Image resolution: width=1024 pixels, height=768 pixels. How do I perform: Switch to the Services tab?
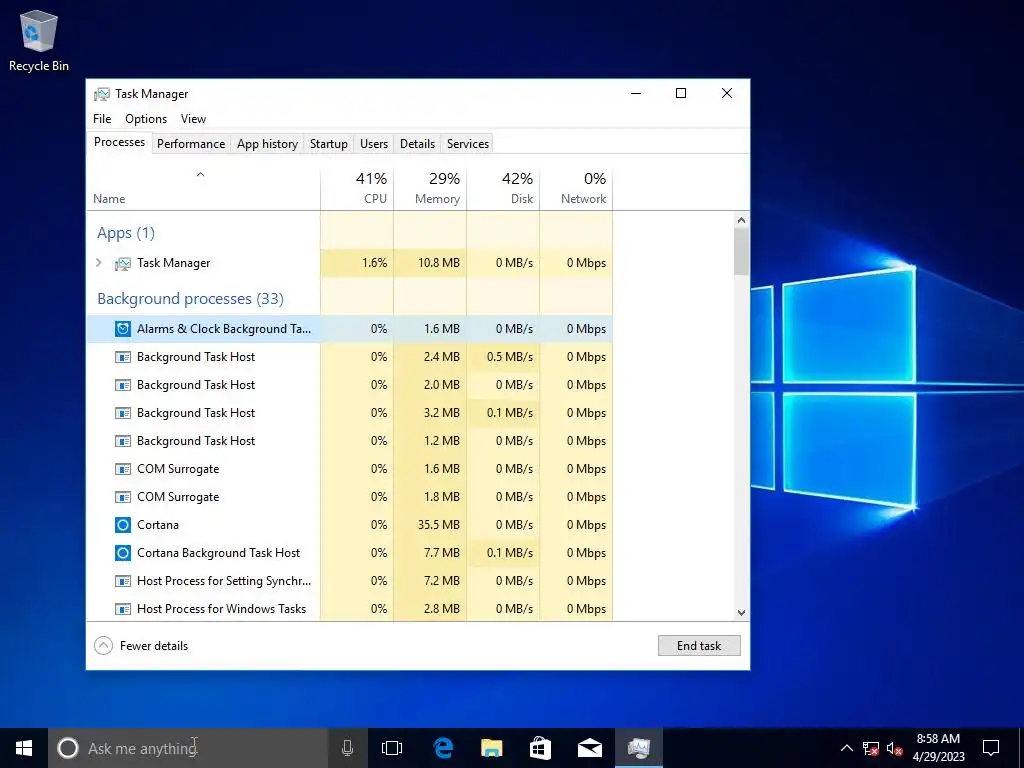tap(468, 144)
